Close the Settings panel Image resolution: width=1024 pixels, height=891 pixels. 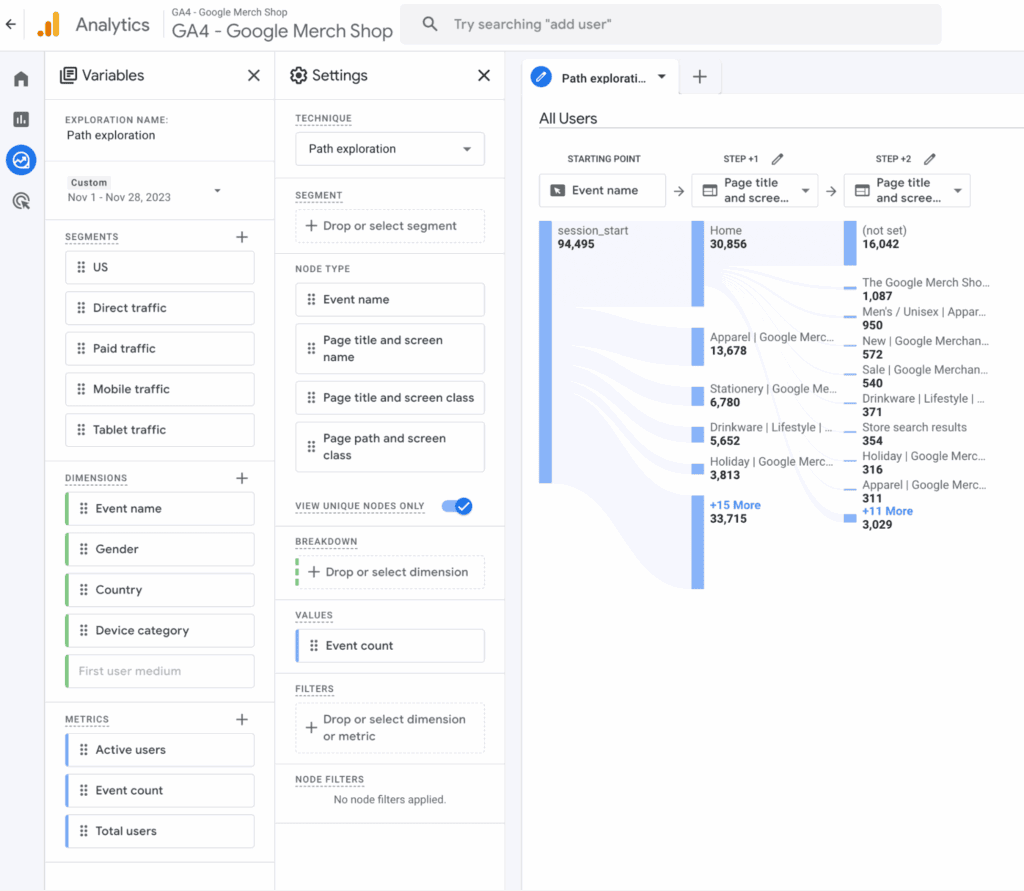(484, 76)
